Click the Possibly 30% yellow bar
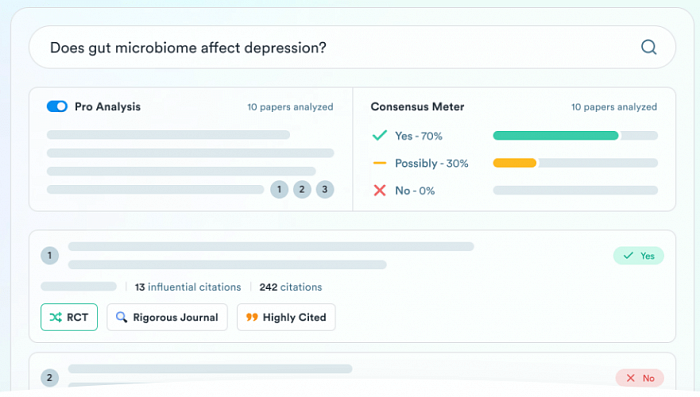Viewport: 700px width, 397px height. pyautogui.click(x=514, y=163)
